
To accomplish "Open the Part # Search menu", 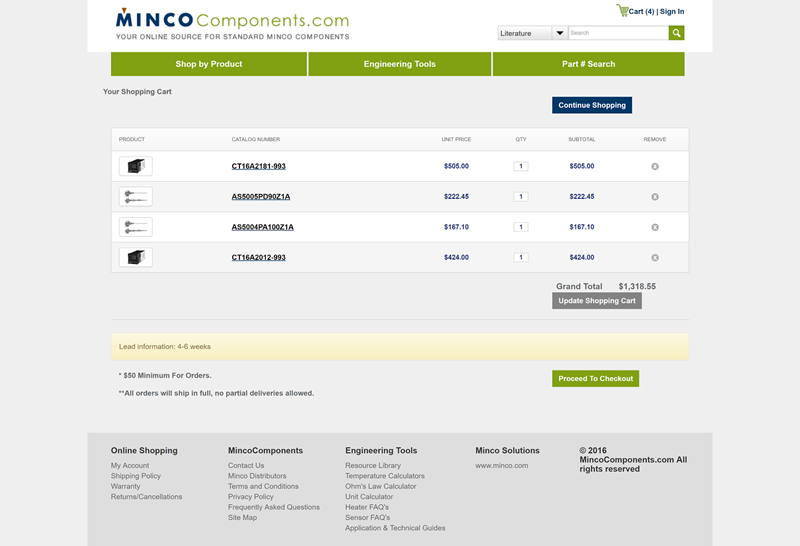I will click(588, 64).
